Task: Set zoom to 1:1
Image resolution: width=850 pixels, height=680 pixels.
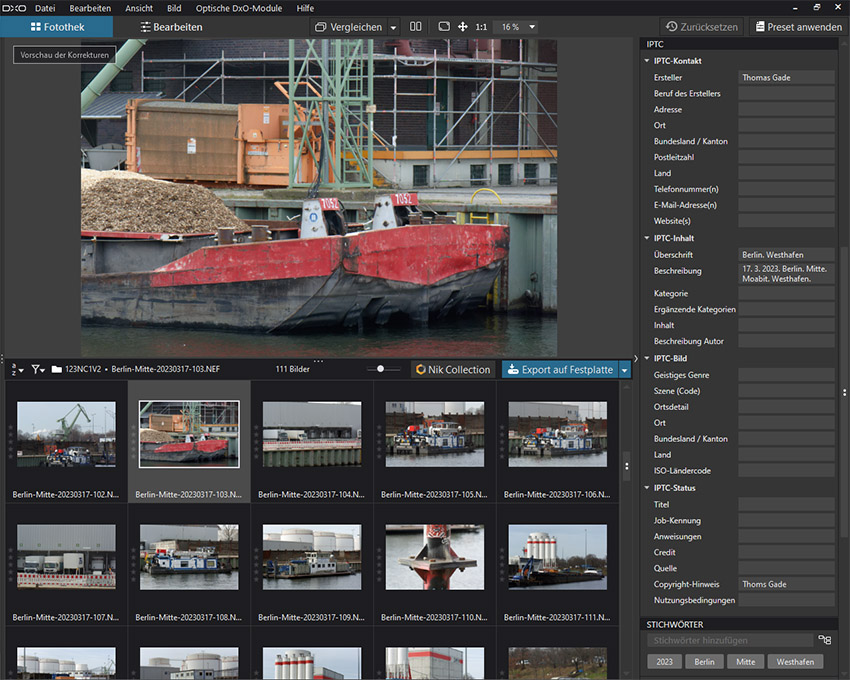Action: 481,27
